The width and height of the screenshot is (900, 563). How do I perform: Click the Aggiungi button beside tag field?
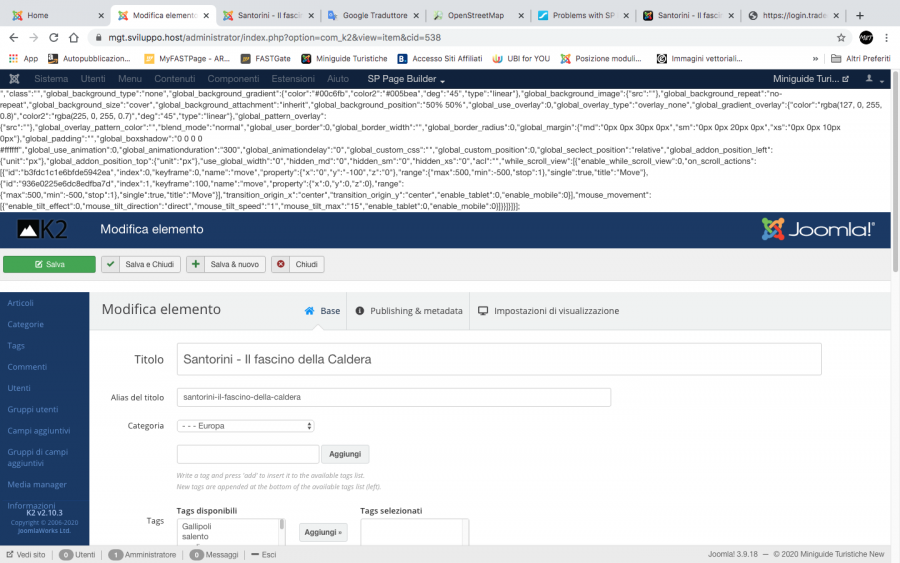(x=345, y=454)
